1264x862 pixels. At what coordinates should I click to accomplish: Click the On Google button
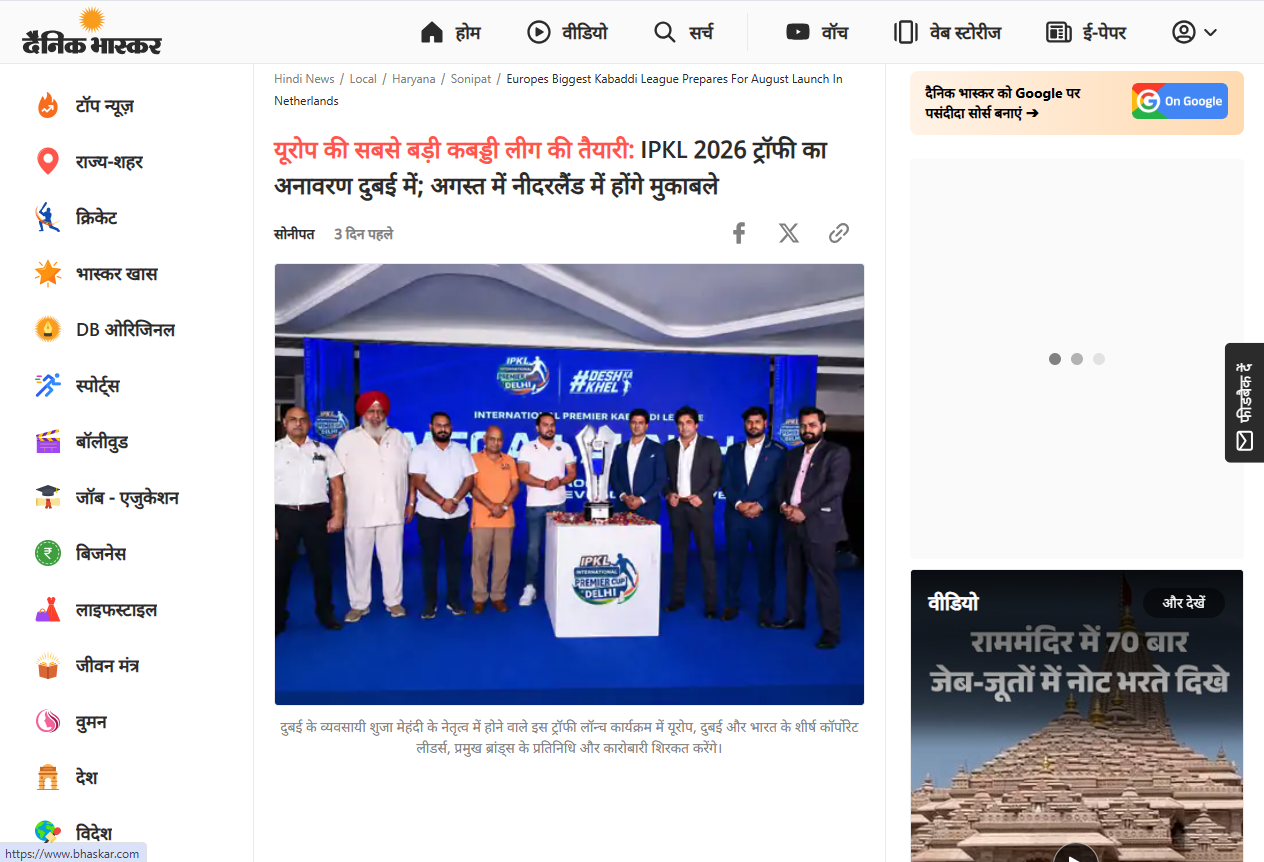1180,101
